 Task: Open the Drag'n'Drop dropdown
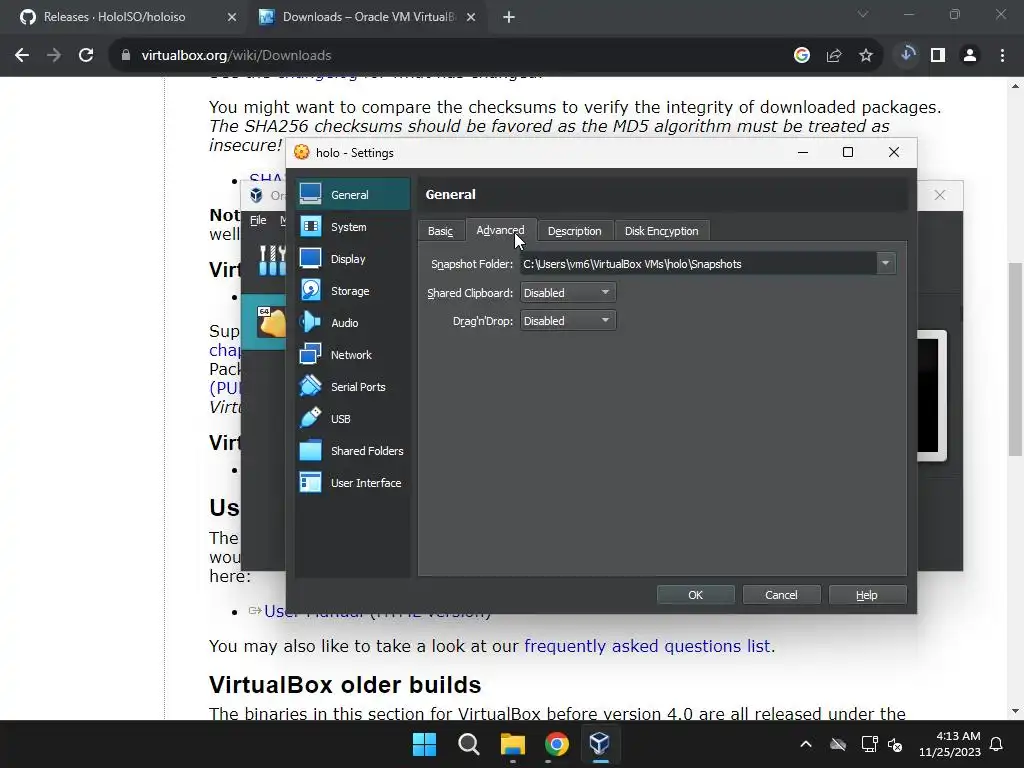point(568,321)
